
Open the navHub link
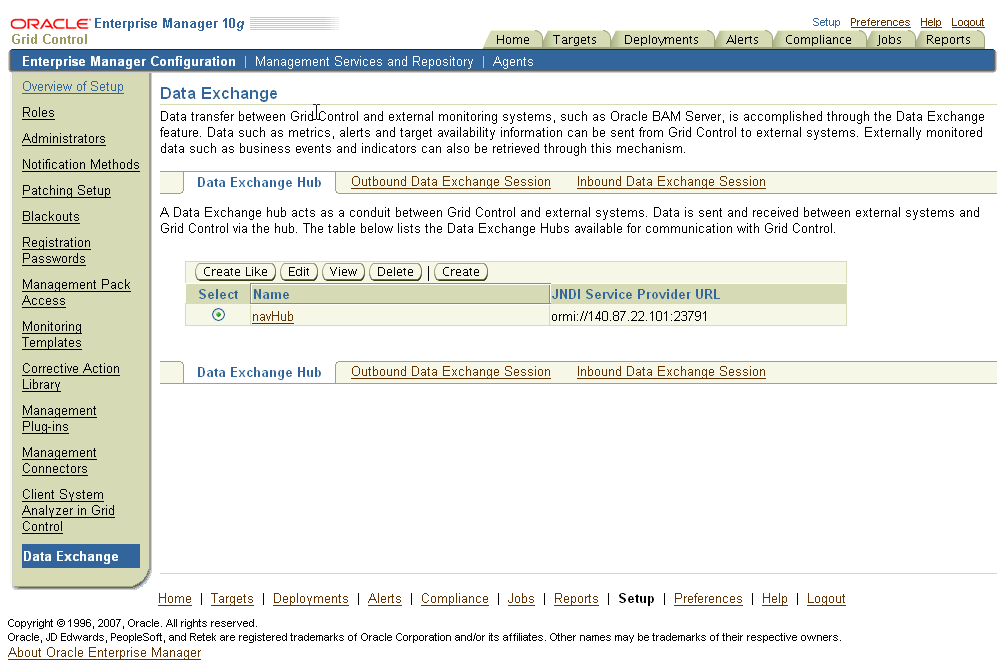[273, 317]
